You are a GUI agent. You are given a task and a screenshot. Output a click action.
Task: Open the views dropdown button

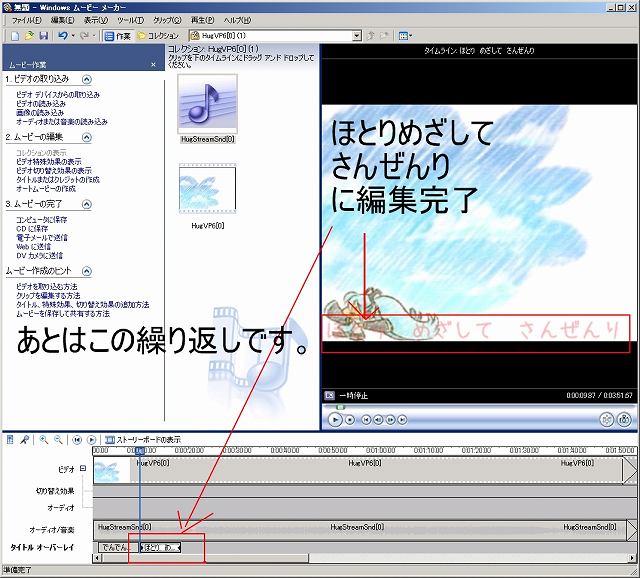[405, 36]
